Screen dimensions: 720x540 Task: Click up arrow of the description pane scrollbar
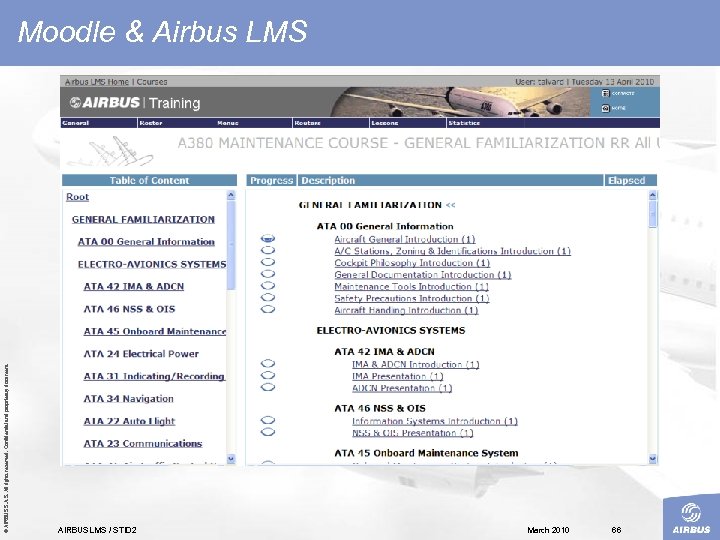pyautogui.click(x=653, y=195)
